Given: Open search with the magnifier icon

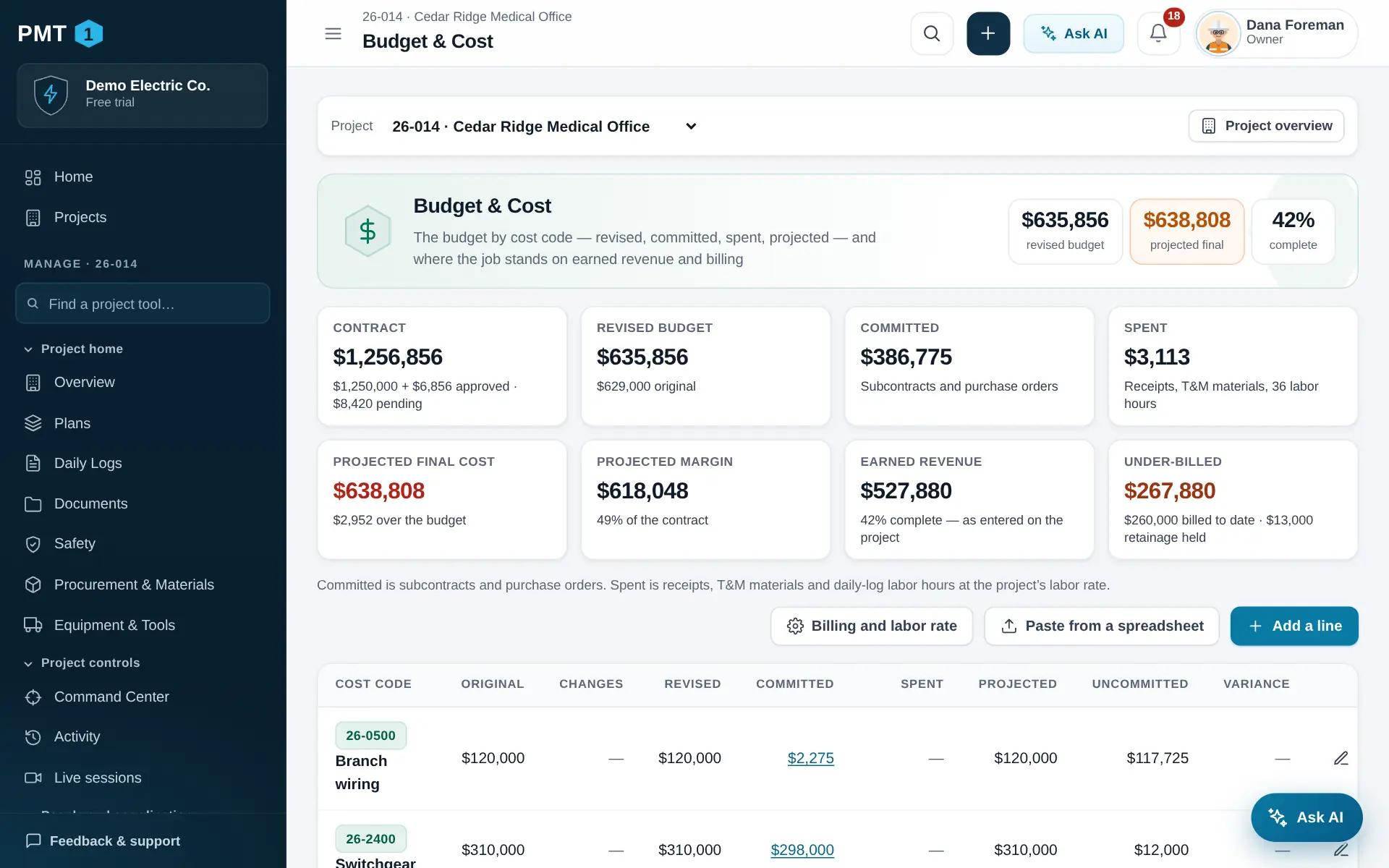Looking at the screenshot, I should 932,33.
